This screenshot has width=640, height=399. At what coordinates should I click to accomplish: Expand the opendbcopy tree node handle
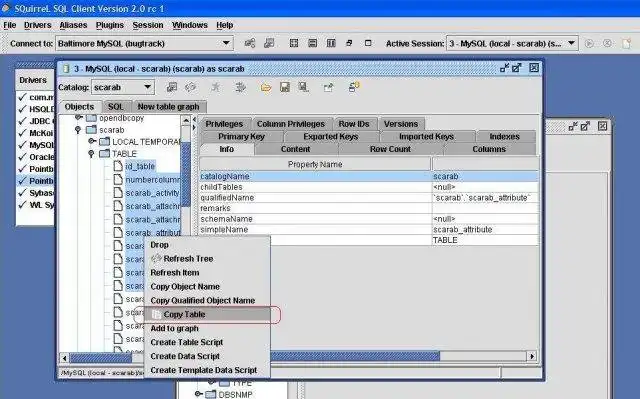click(x=78, y=118)
